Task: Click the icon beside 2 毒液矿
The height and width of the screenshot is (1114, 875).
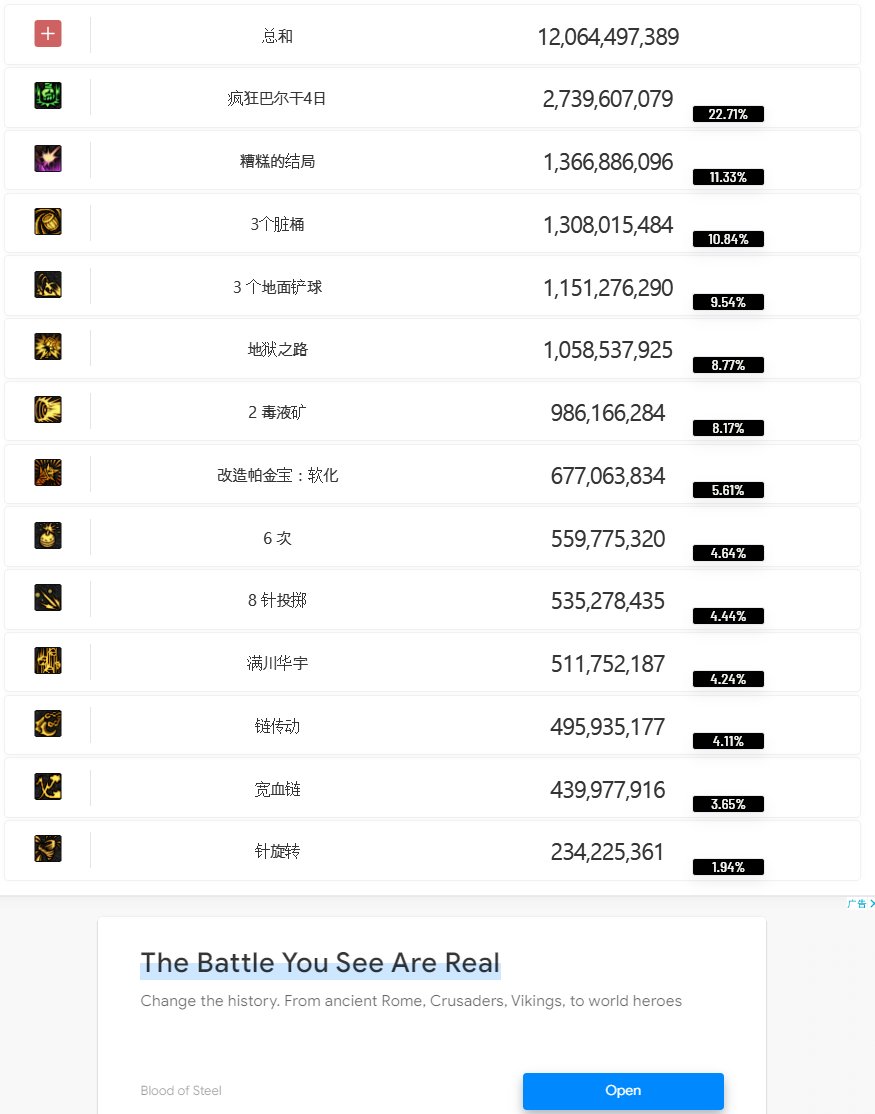Action: tap(48, 409)
